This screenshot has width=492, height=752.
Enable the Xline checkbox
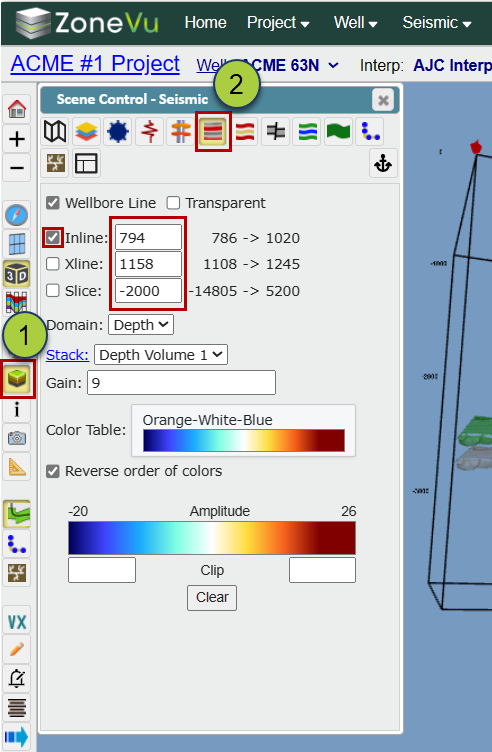coord(53,264)
